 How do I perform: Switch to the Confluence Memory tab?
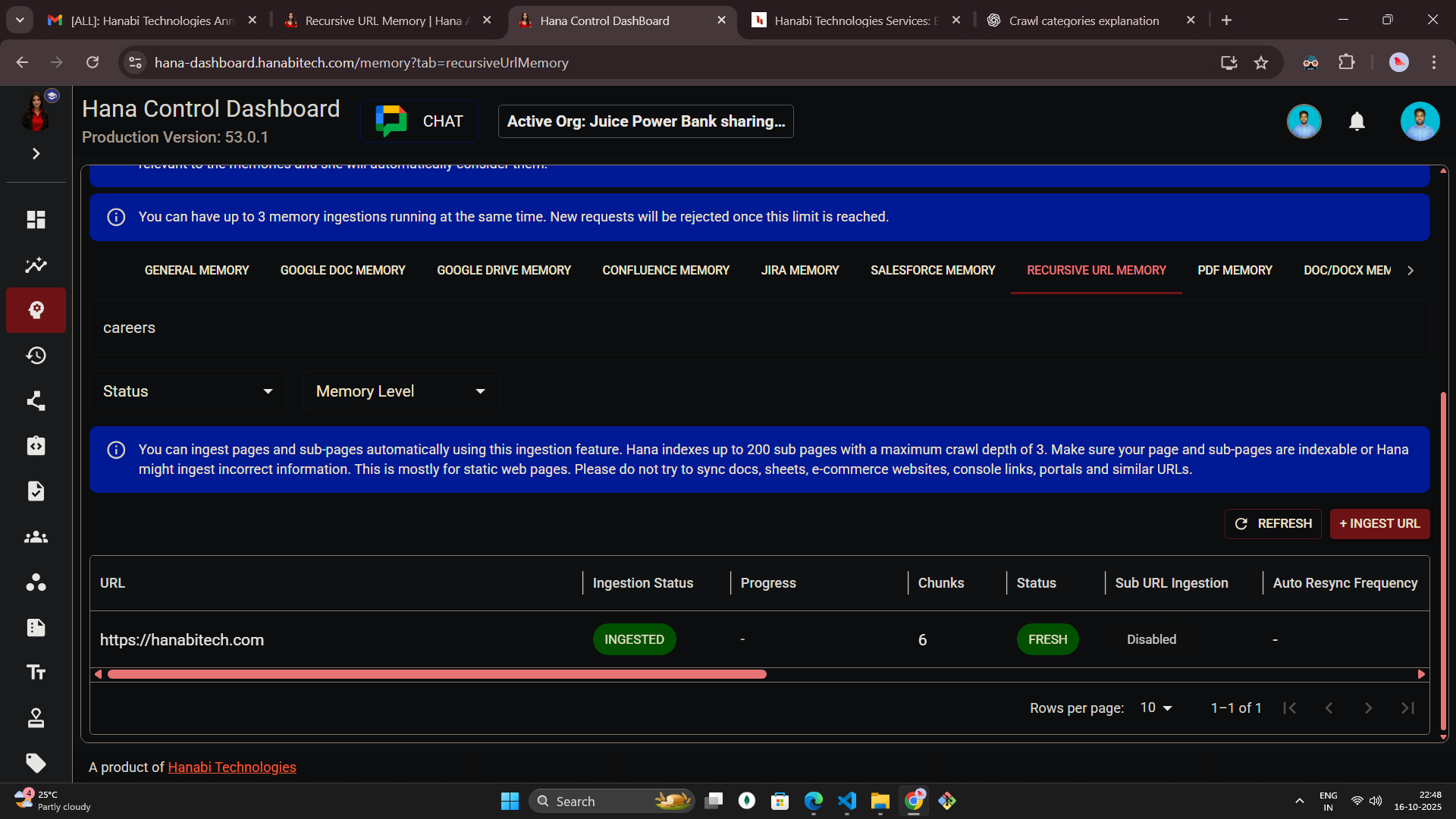665,271
